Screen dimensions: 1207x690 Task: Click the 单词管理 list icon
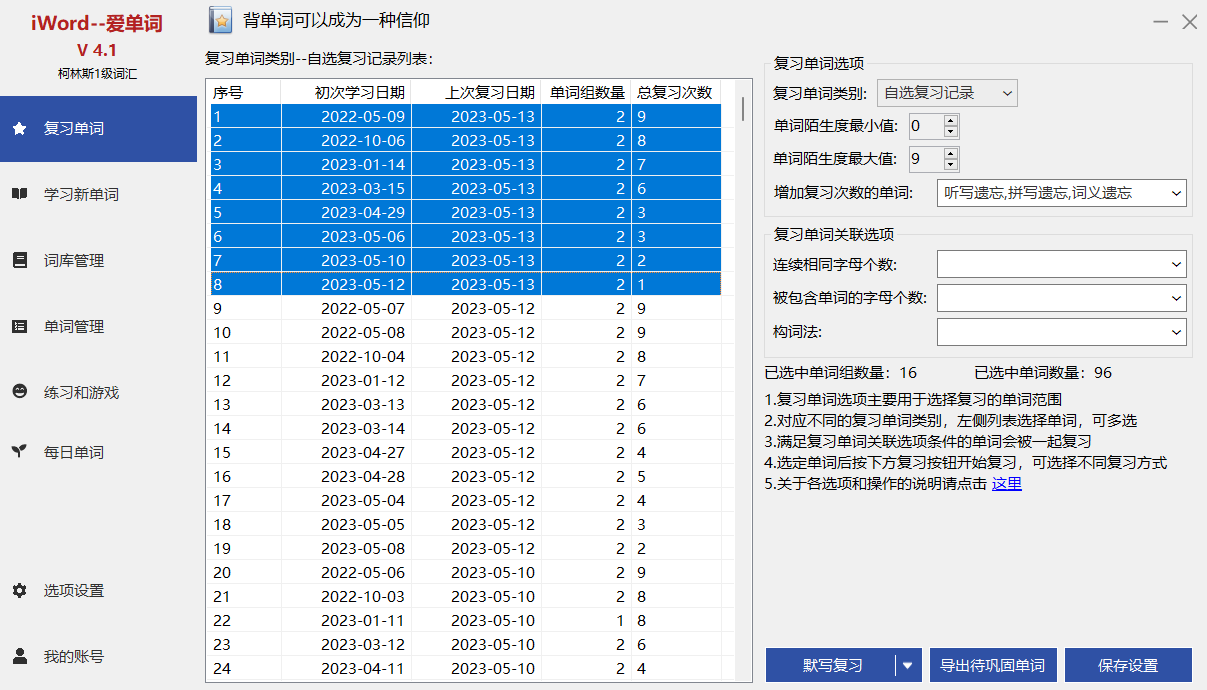[x=19, y=327]
